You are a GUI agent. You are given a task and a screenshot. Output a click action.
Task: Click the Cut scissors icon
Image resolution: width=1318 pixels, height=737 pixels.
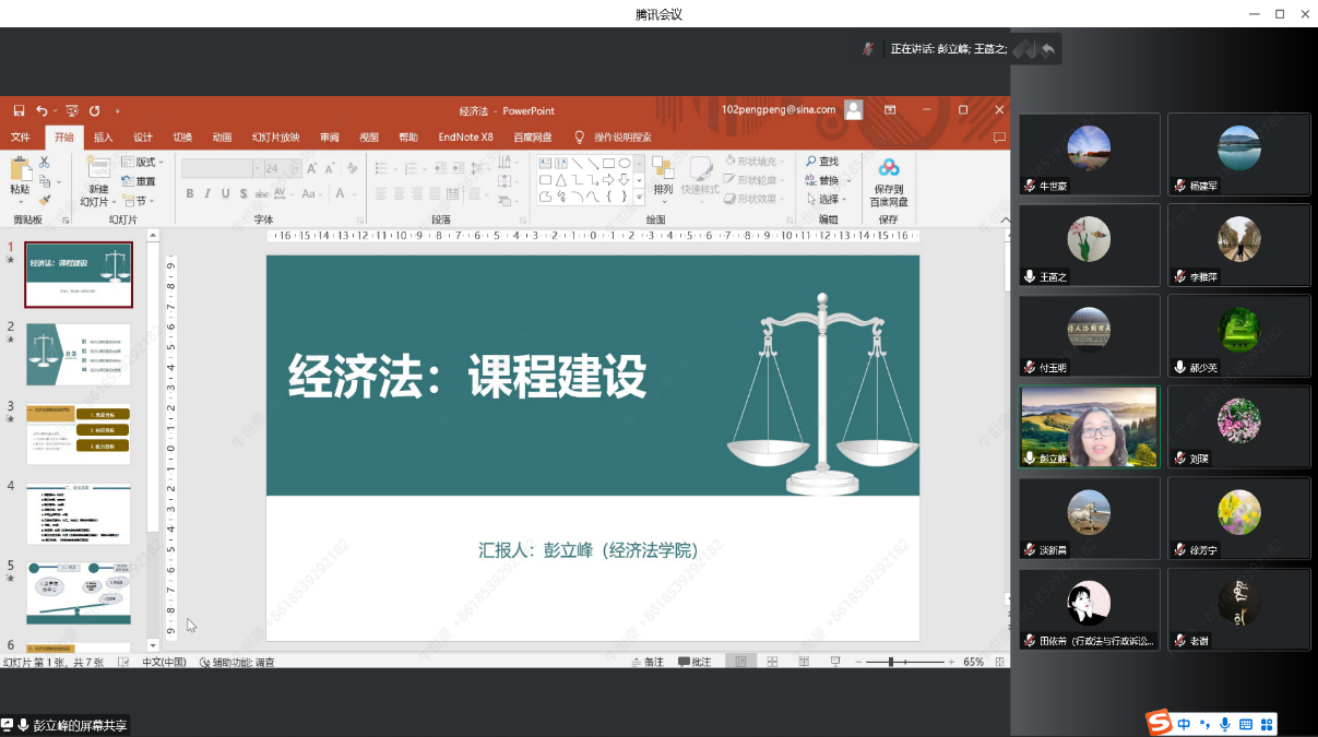(x=44, y=162)
